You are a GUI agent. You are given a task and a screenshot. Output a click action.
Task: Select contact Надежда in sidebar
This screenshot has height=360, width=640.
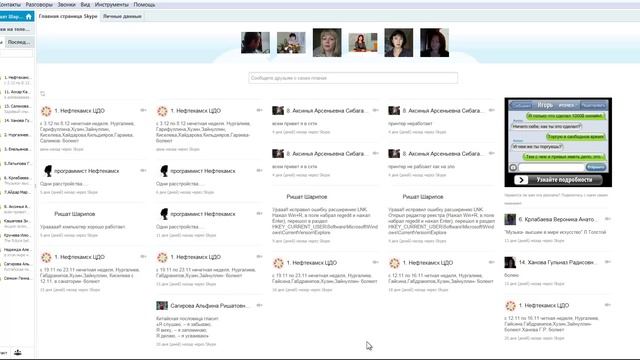coord(16,252)
